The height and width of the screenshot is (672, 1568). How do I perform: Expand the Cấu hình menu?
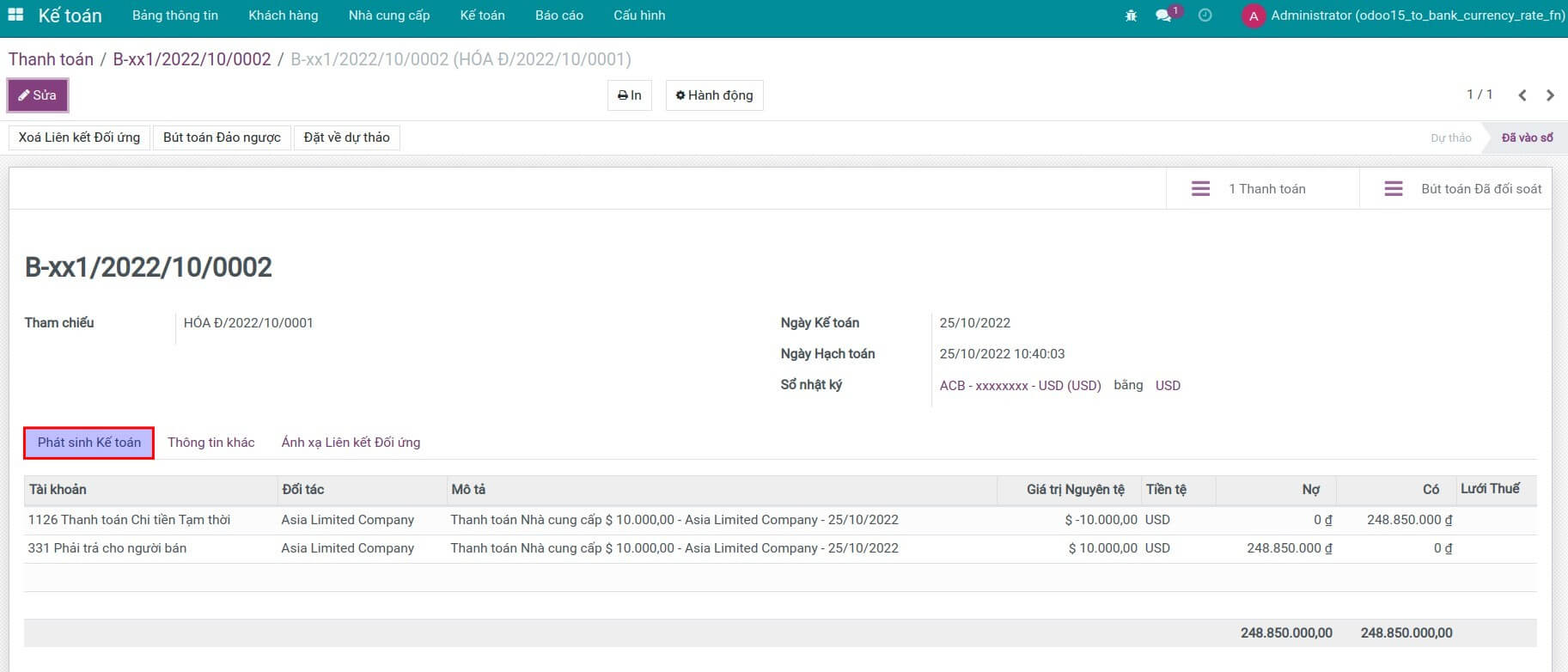639,15
